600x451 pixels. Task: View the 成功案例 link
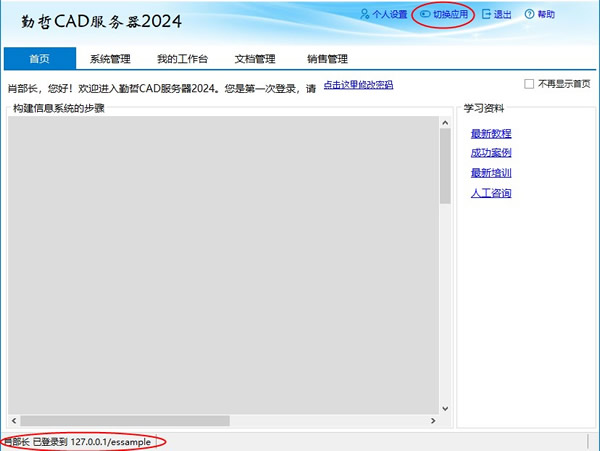[491, 153]
